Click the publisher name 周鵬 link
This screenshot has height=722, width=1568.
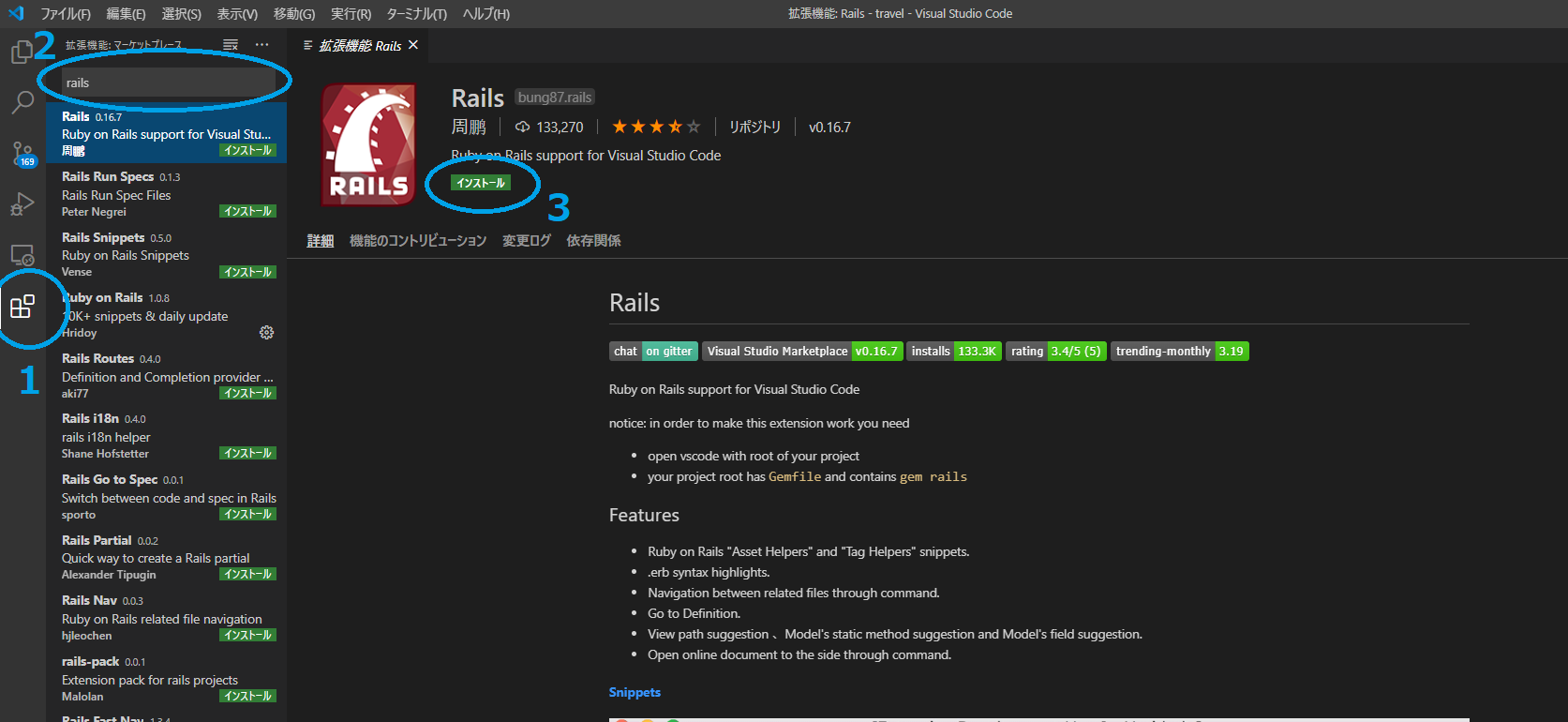tap(469, 127)
